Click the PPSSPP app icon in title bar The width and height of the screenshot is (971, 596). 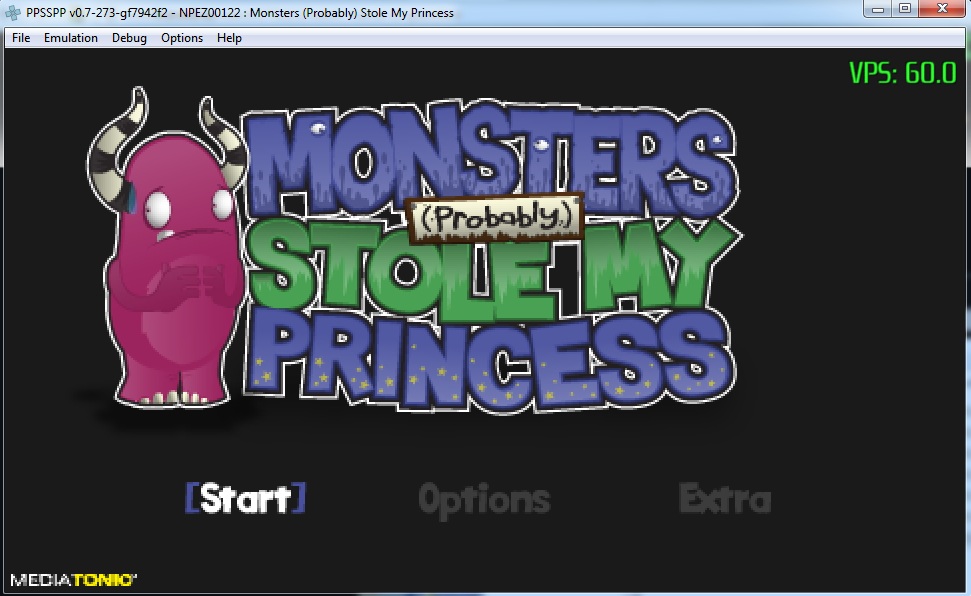pos(14,13)
